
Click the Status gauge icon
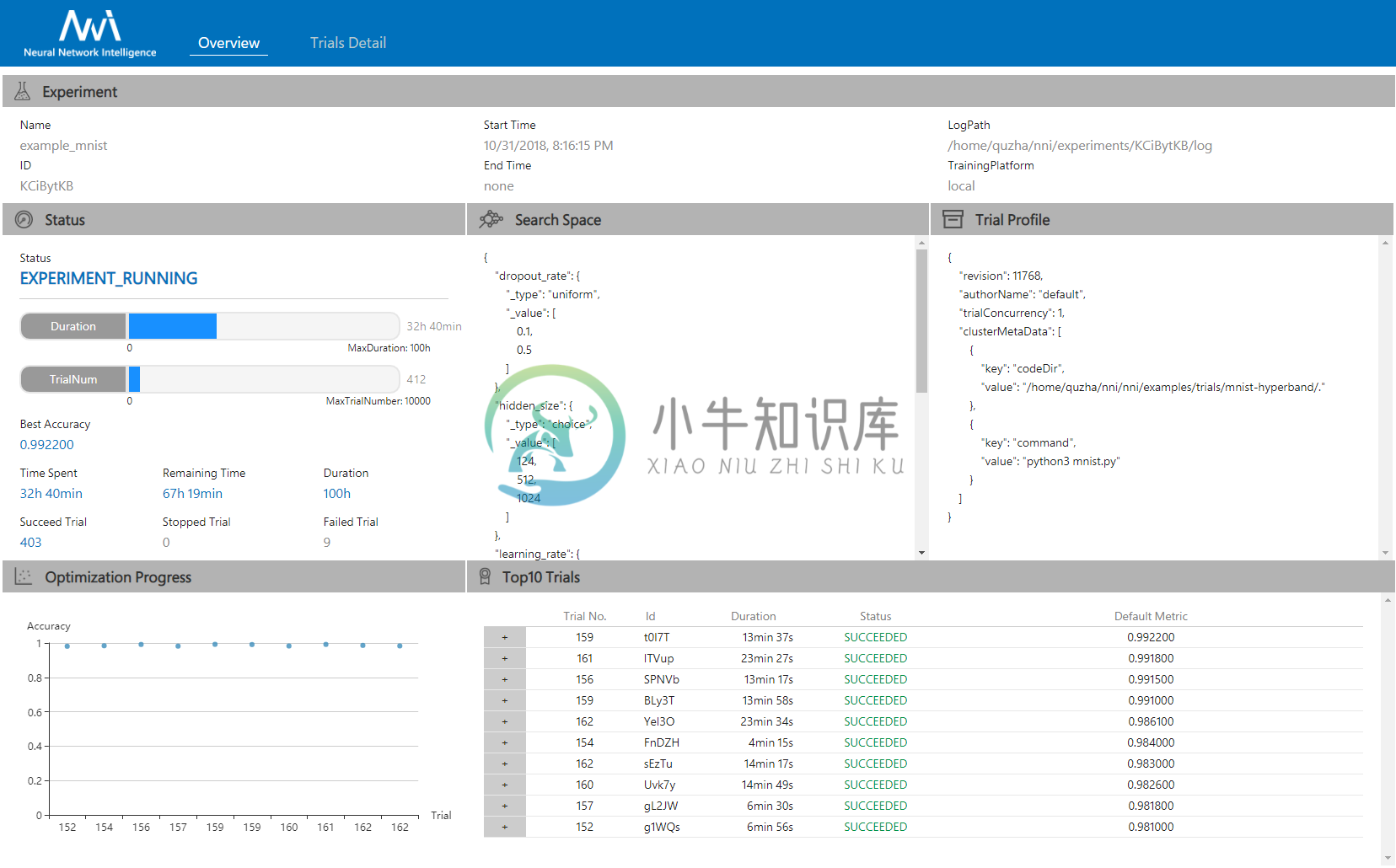[x=24, y=219]
